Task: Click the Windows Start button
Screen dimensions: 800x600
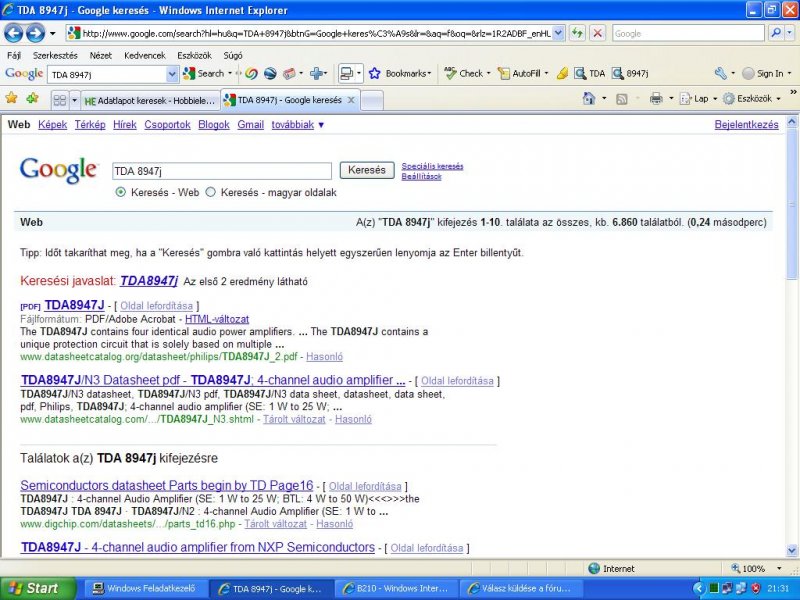Action: (x=38, y=588)
